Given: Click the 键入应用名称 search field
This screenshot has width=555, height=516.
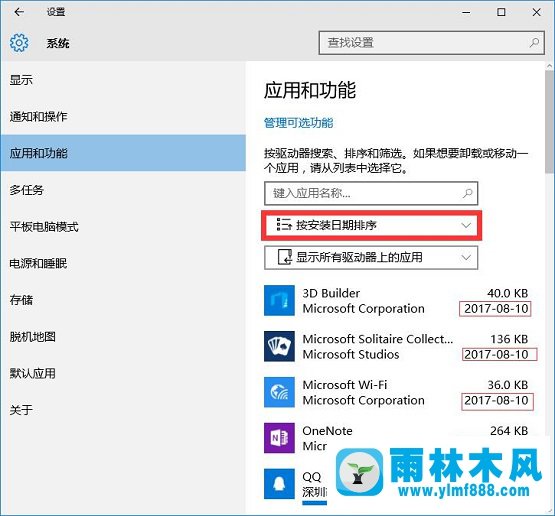Looking at the screenshot, I should (371, 193).
